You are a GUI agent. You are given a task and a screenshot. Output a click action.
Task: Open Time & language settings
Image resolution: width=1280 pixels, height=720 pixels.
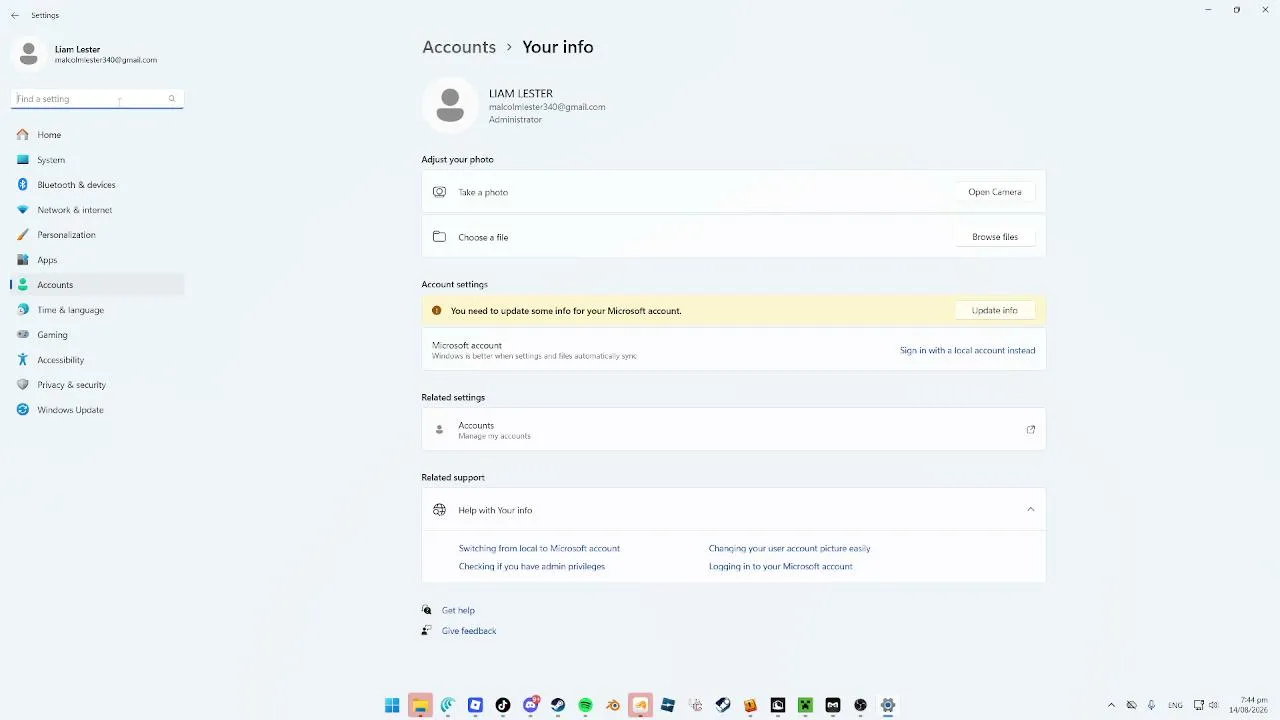[97, 309]
